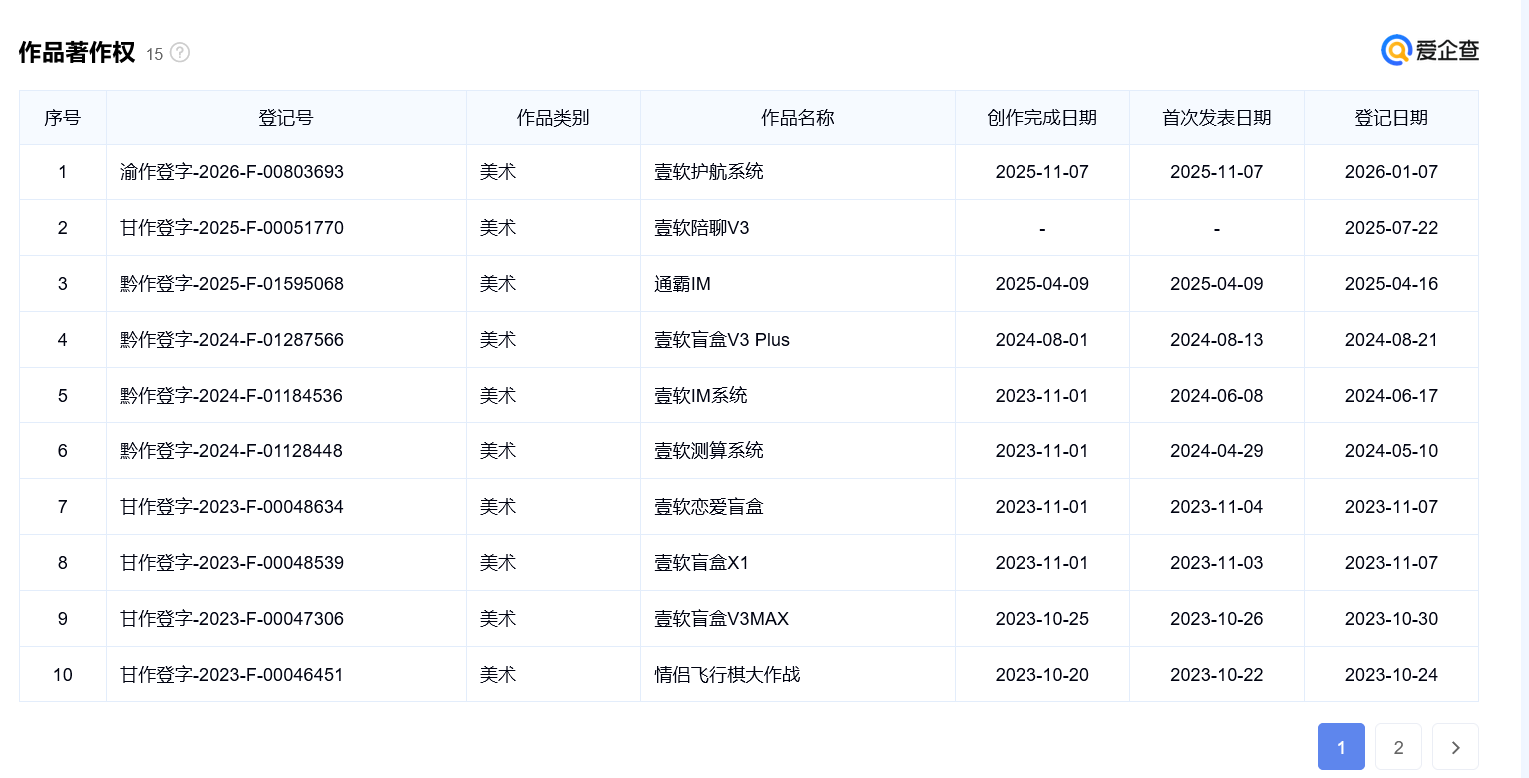Click the help question mark icon beside 作品著作权
The width and height of the screenshot is (1529, 778).
[x=180, y=53]
